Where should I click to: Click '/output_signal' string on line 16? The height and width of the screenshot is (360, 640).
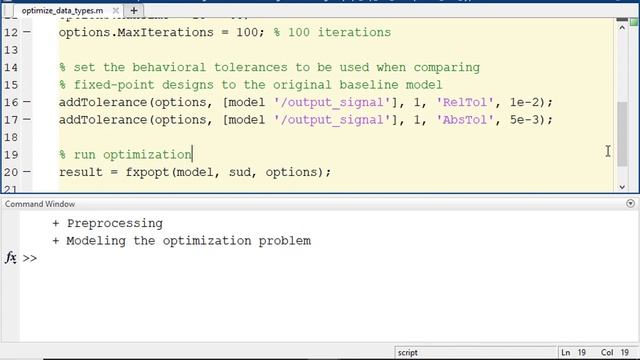[x=332, y=102]
